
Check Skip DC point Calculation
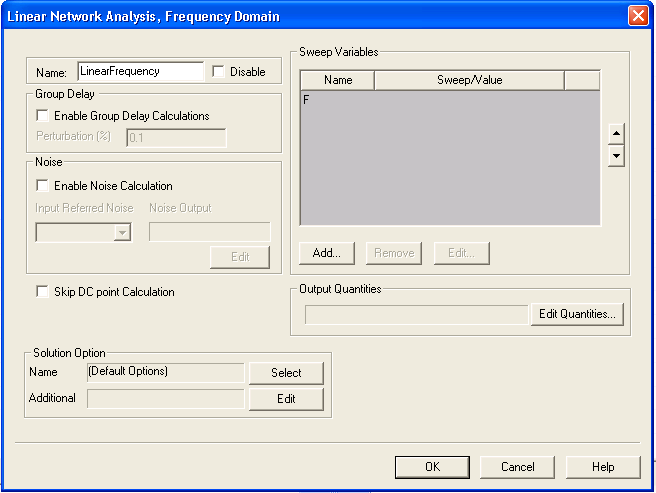point(42,292)
